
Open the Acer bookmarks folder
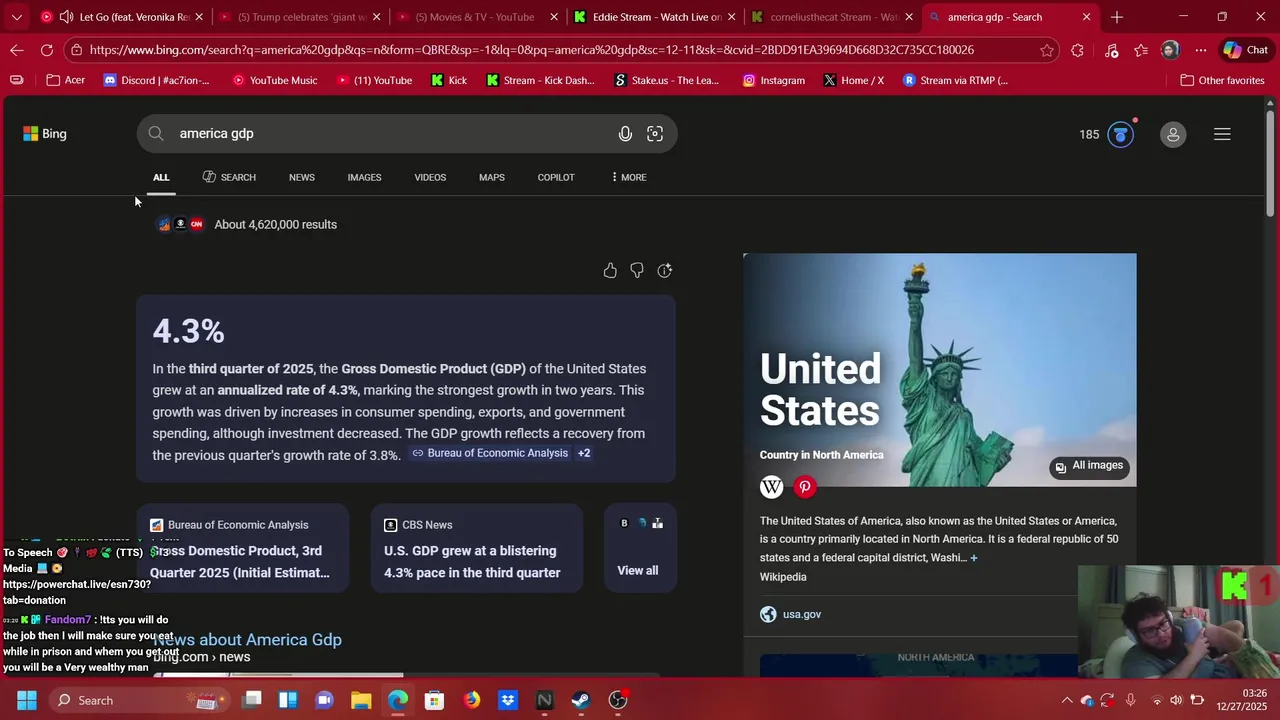65,80
